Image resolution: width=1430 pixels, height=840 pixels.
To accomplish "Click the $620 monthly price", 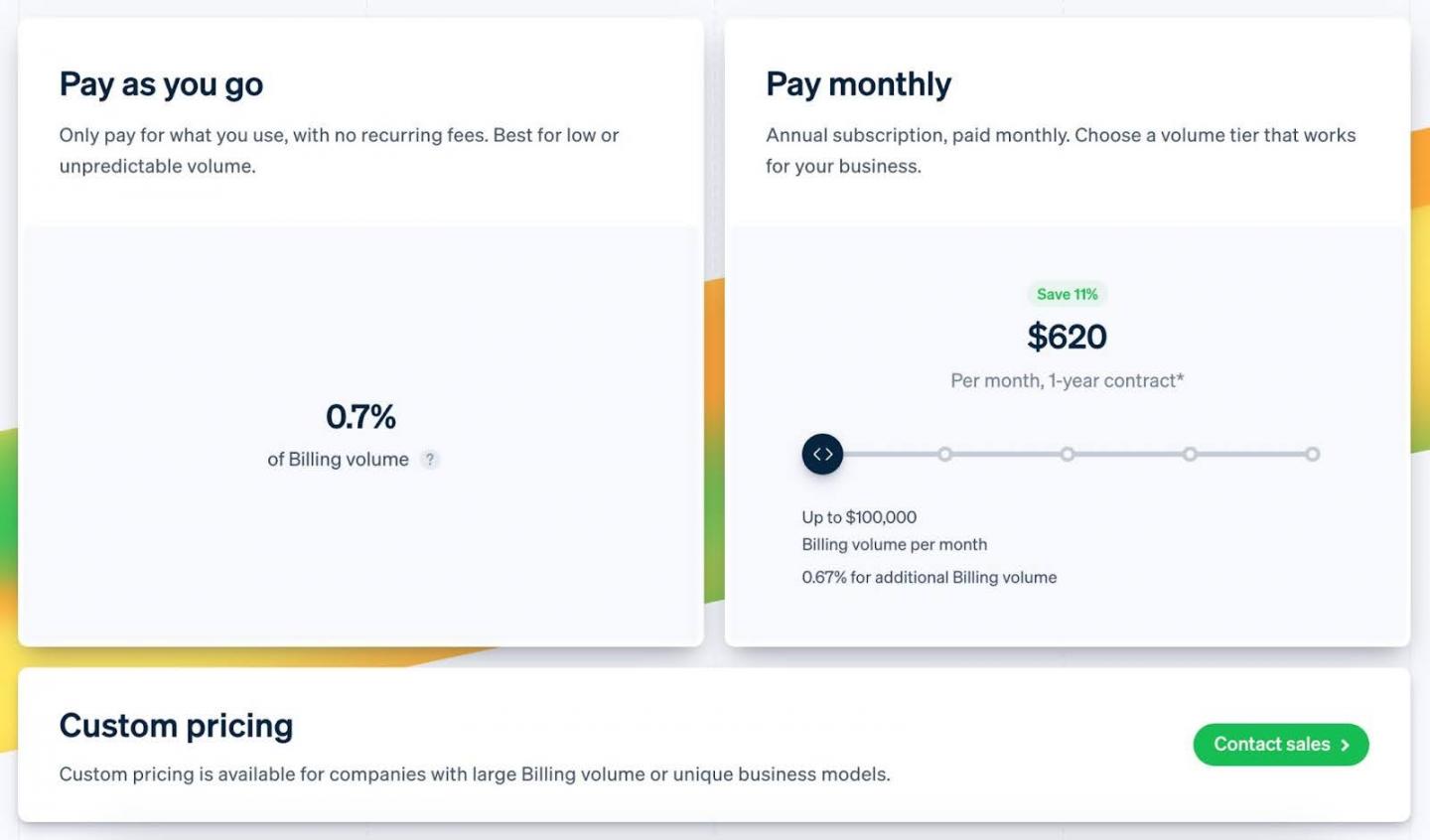I will [x=1067, y=338].
